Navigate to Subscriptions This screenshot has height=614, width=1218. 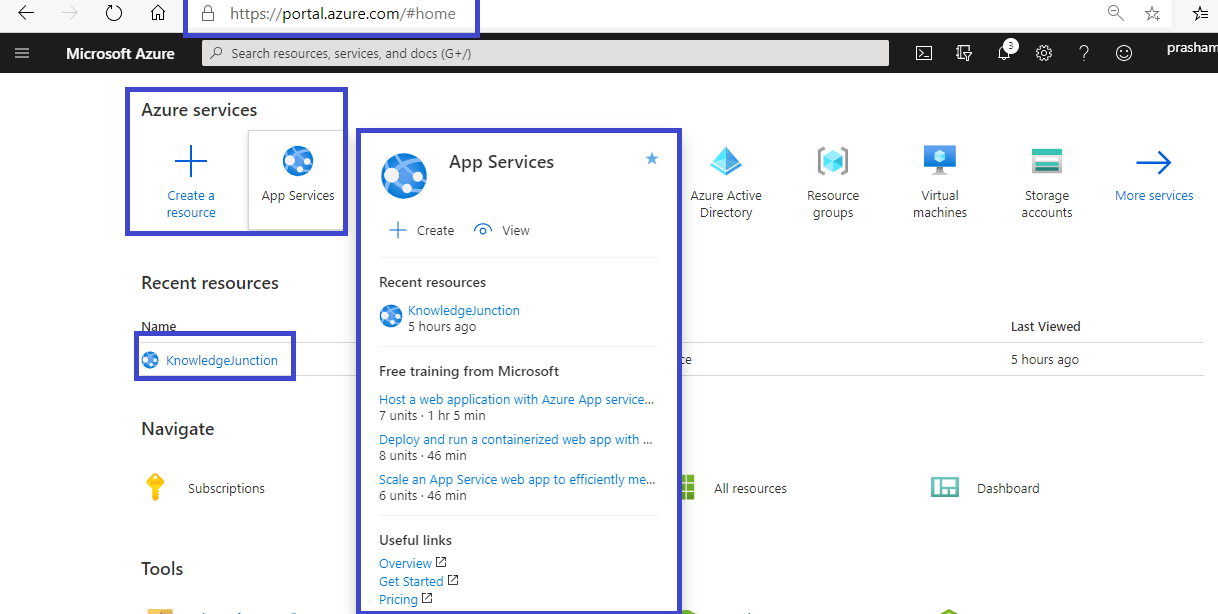point(226,488)
